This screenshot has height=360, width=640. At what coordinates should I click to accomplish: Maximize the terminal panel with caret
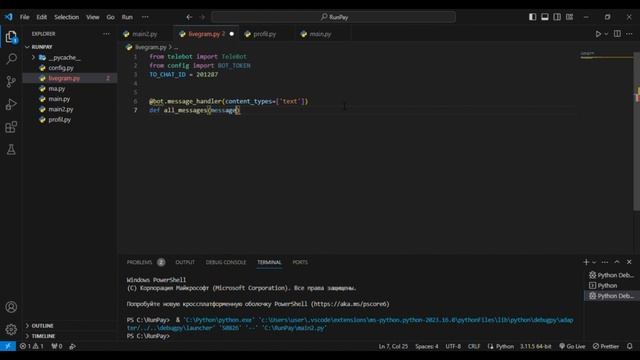(x=617, y=262)
